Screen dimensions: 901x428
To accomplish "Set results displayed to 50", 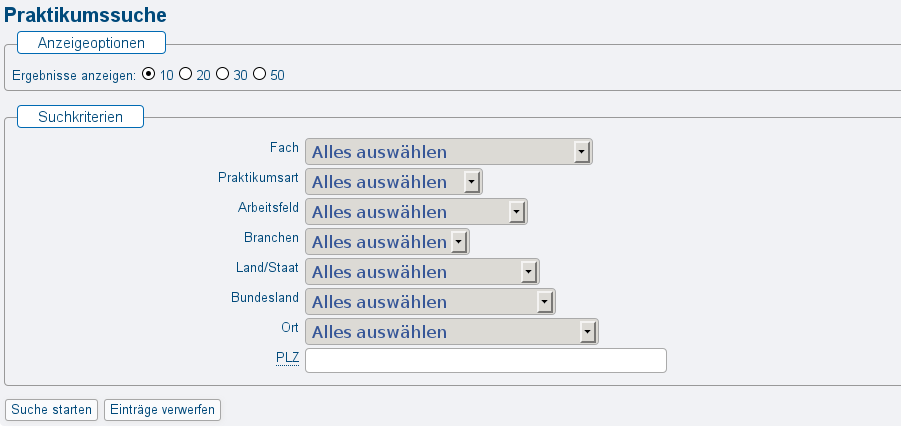I will tap(260, 74).
